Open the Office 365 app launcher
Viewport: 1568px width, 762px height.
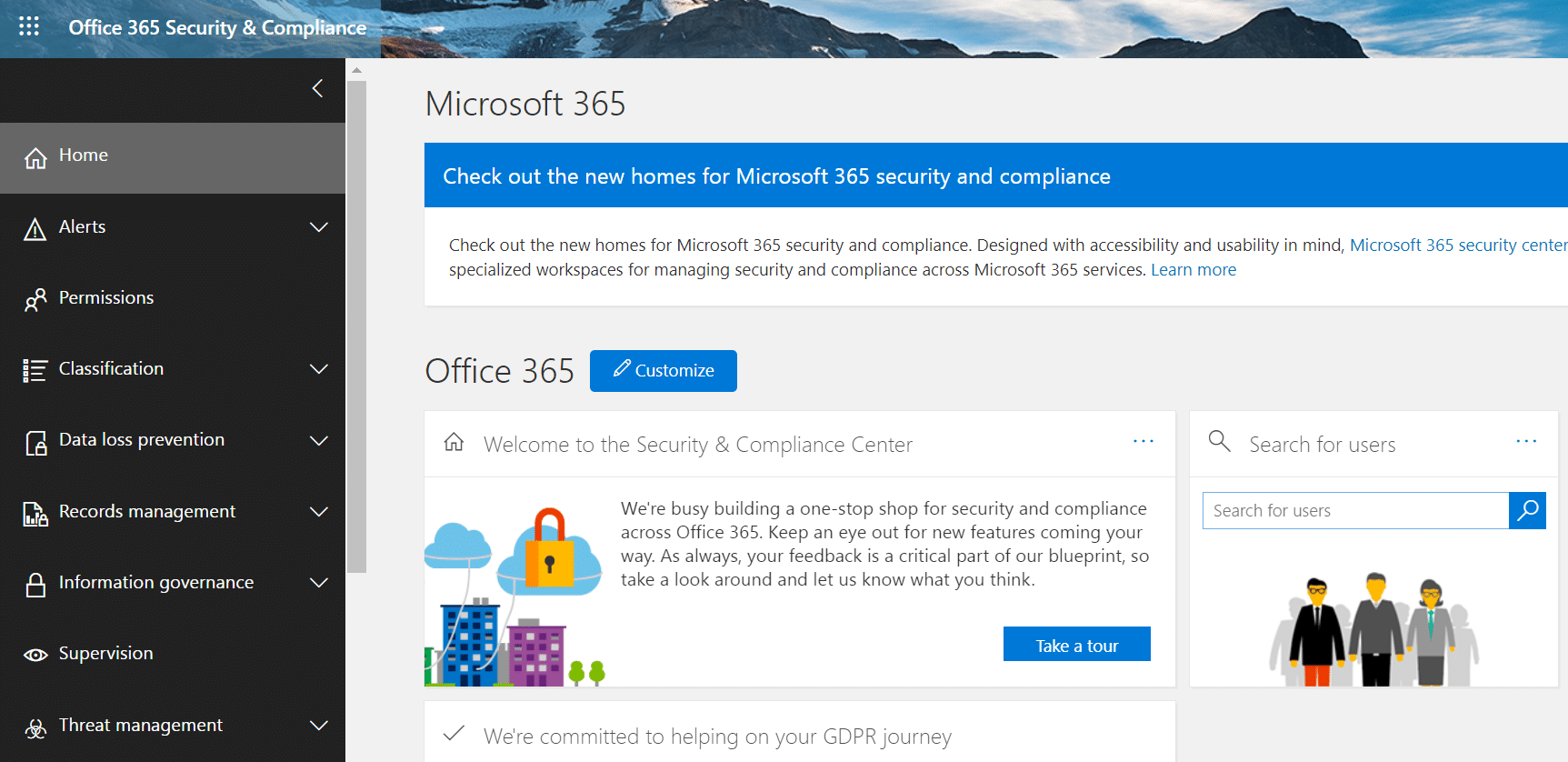pyautogui.click(x=30, y=25)
